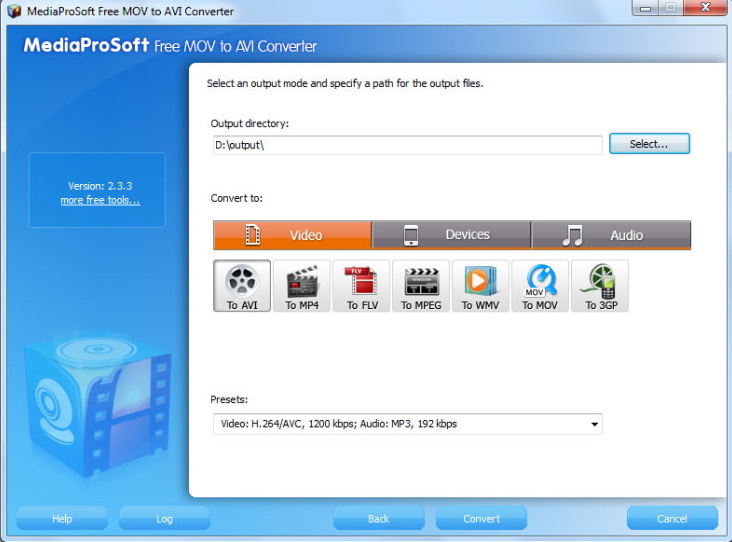
Task: Click the Help button
Action: (x=62, y=519)
